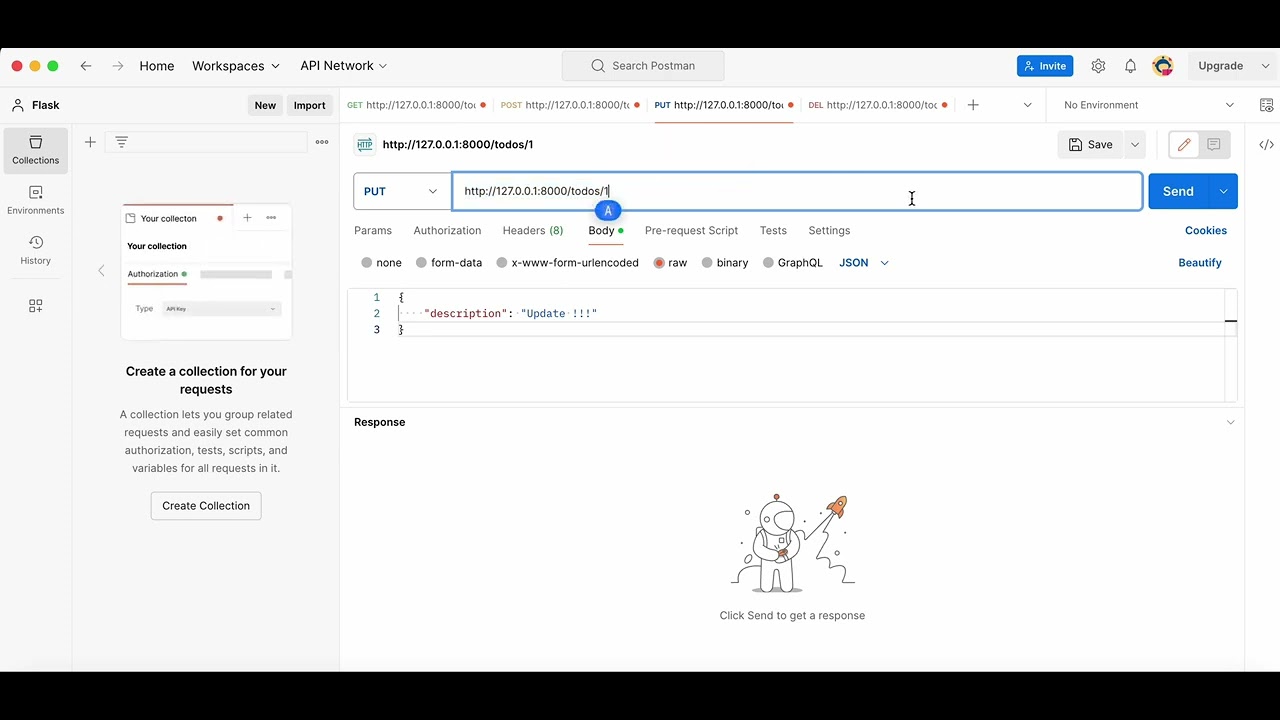Image resolution: width=1280 pixels, height=720 pixels.
Task: Open Postman settings via gear icon
Action: click(x=1098, y=65)
